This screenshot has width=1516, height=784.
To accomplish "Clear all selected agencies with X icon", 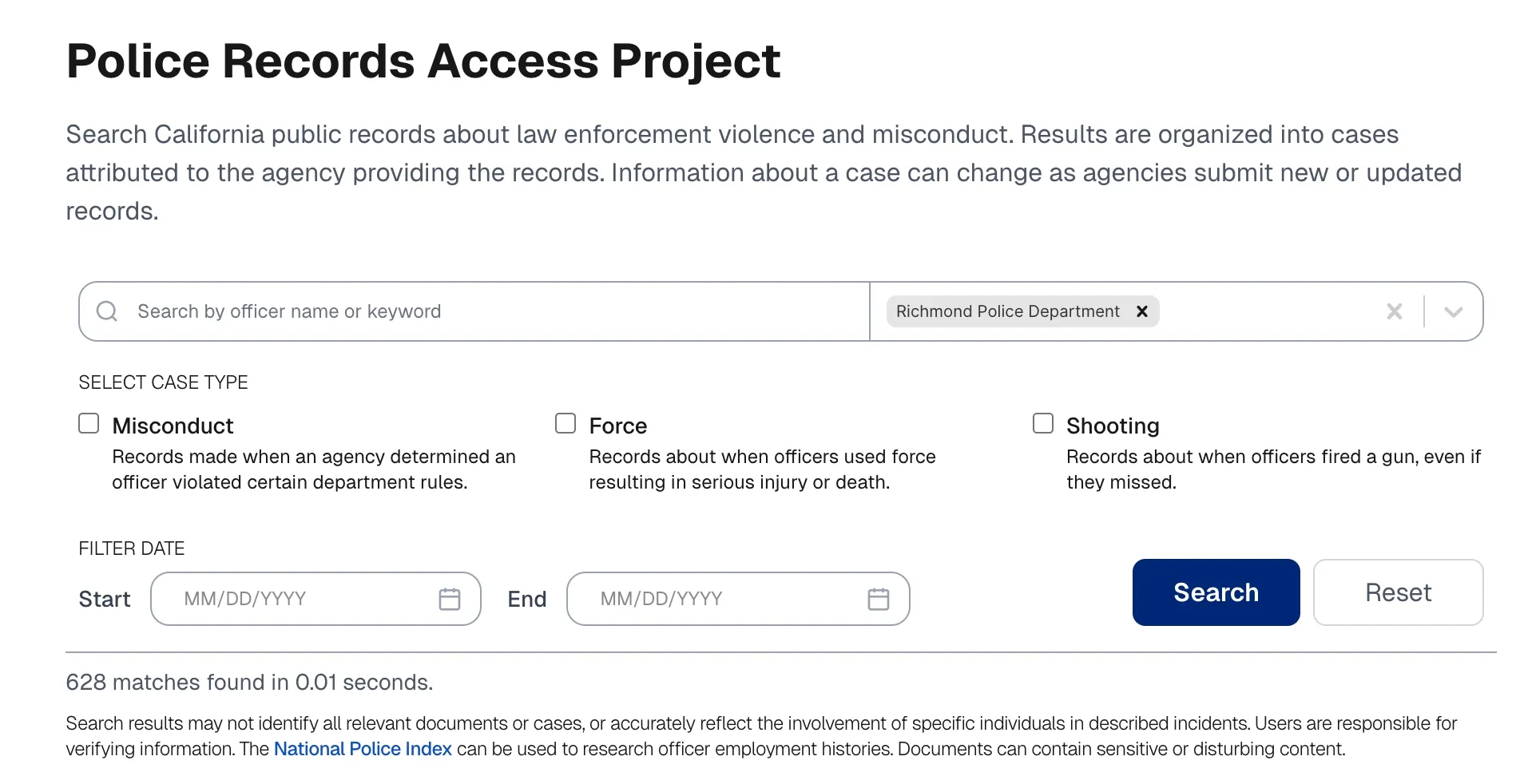I will point(1395,311).
